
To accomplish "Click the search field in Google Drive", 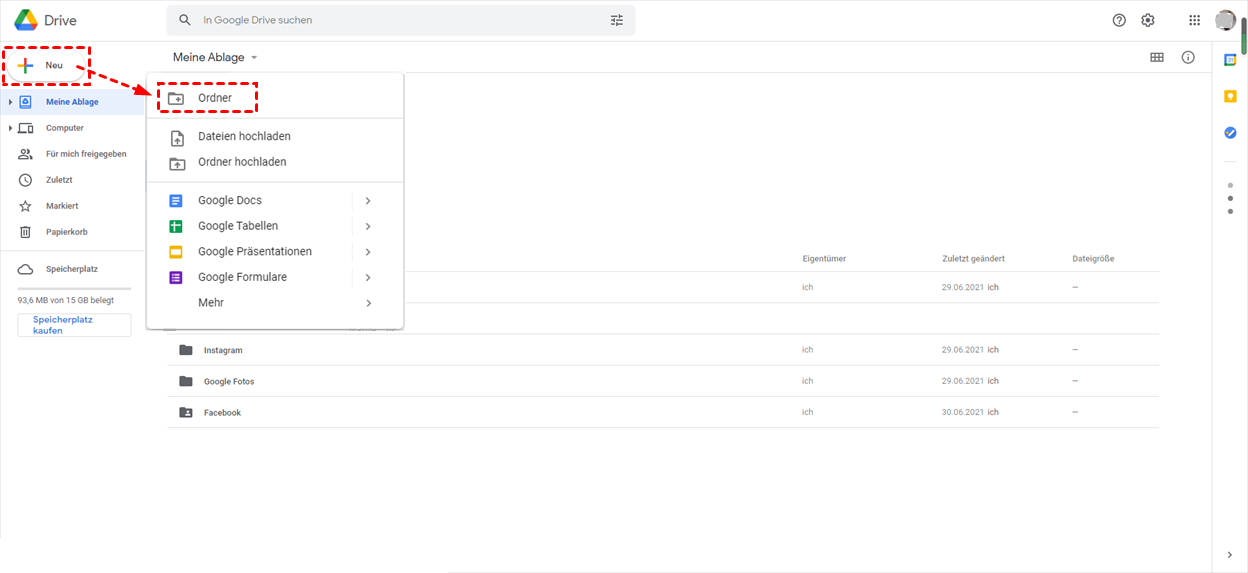I will point(400,20).
